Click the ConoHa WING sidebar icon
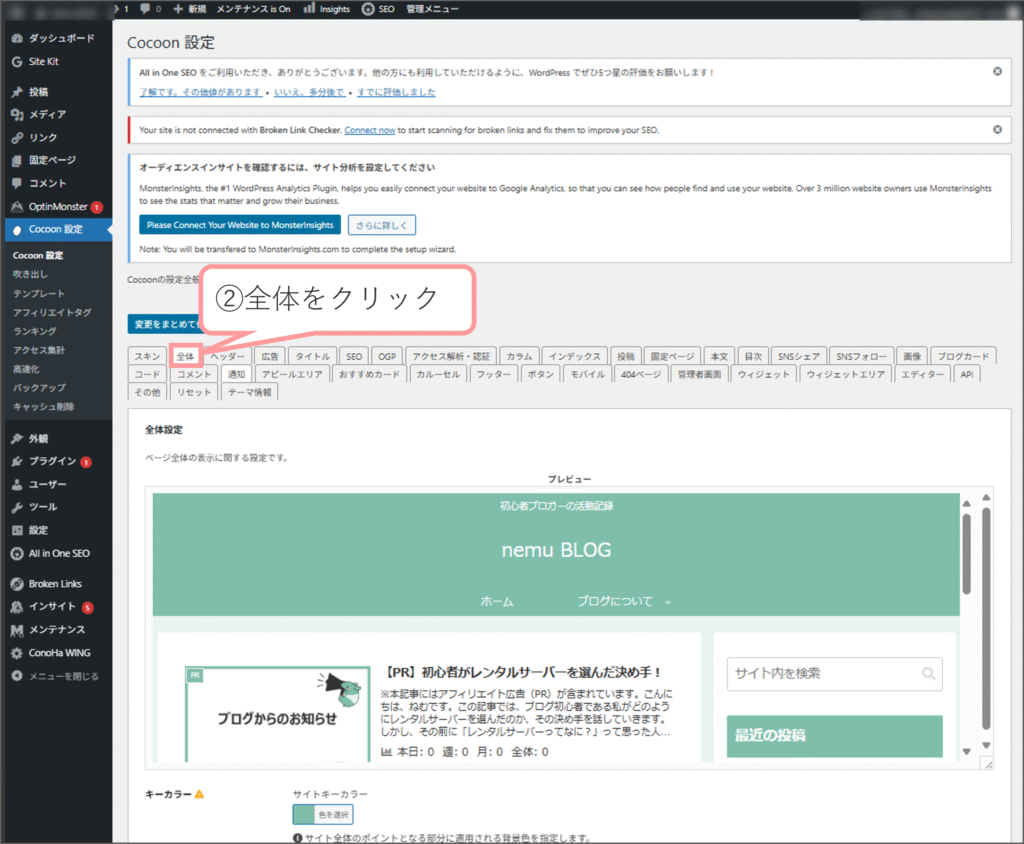Image resolution: width=1024 pixels, height=844 pixels. [17, 653]
